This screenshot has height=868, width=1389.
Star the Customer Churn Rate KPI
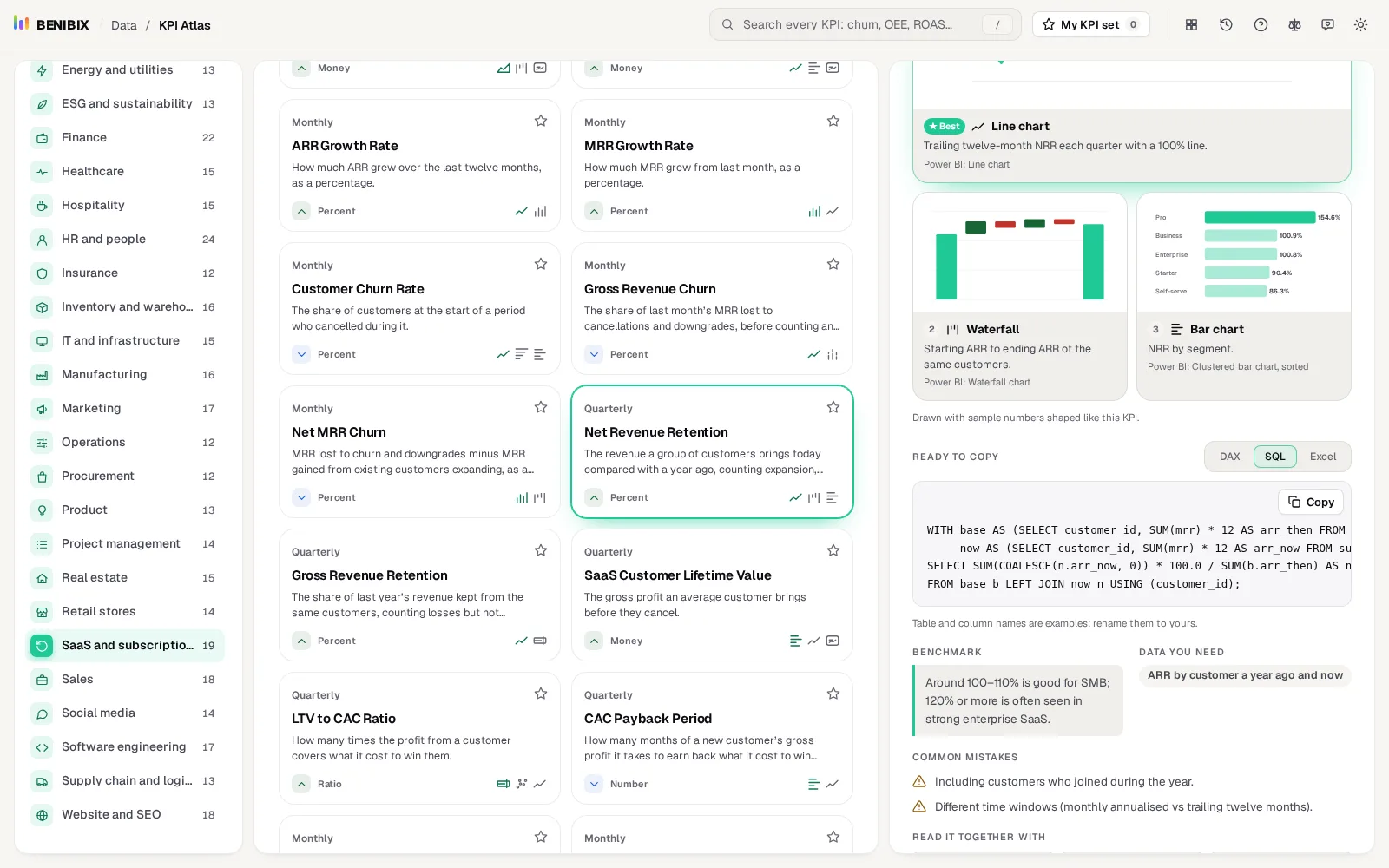click(541, 264)
